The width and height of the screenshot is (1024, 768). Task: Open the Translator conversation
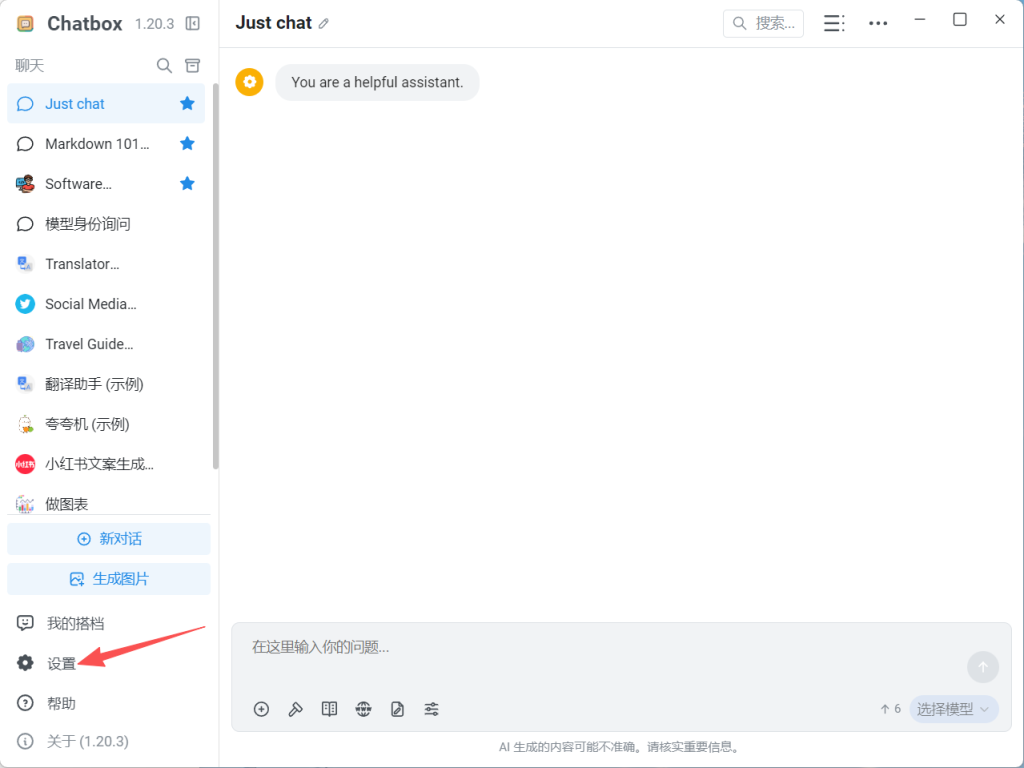point(106,264)
